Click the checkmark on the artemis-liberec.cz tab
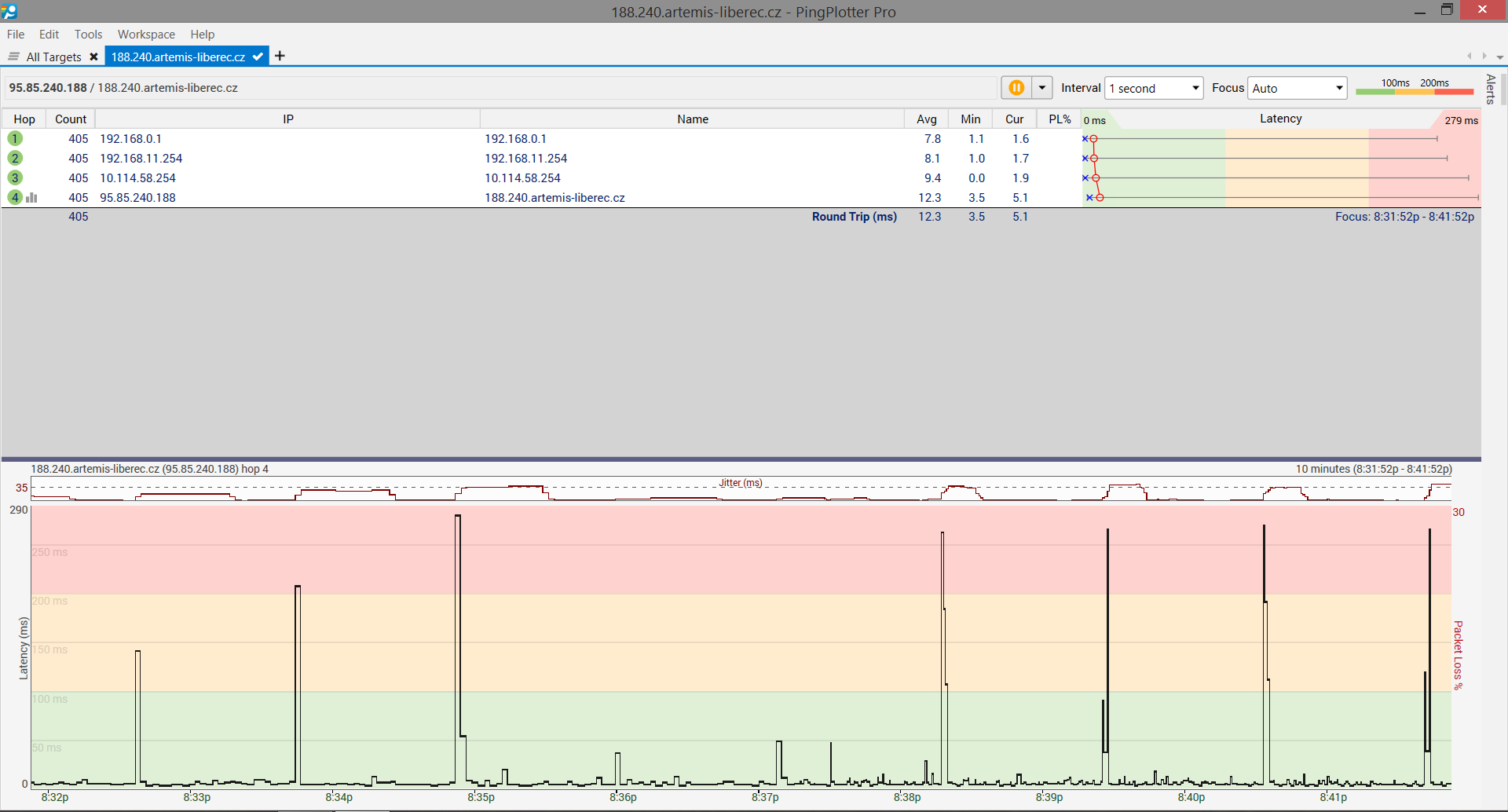Viewport: 1508px width, 812px height. [x=258, y=57]
